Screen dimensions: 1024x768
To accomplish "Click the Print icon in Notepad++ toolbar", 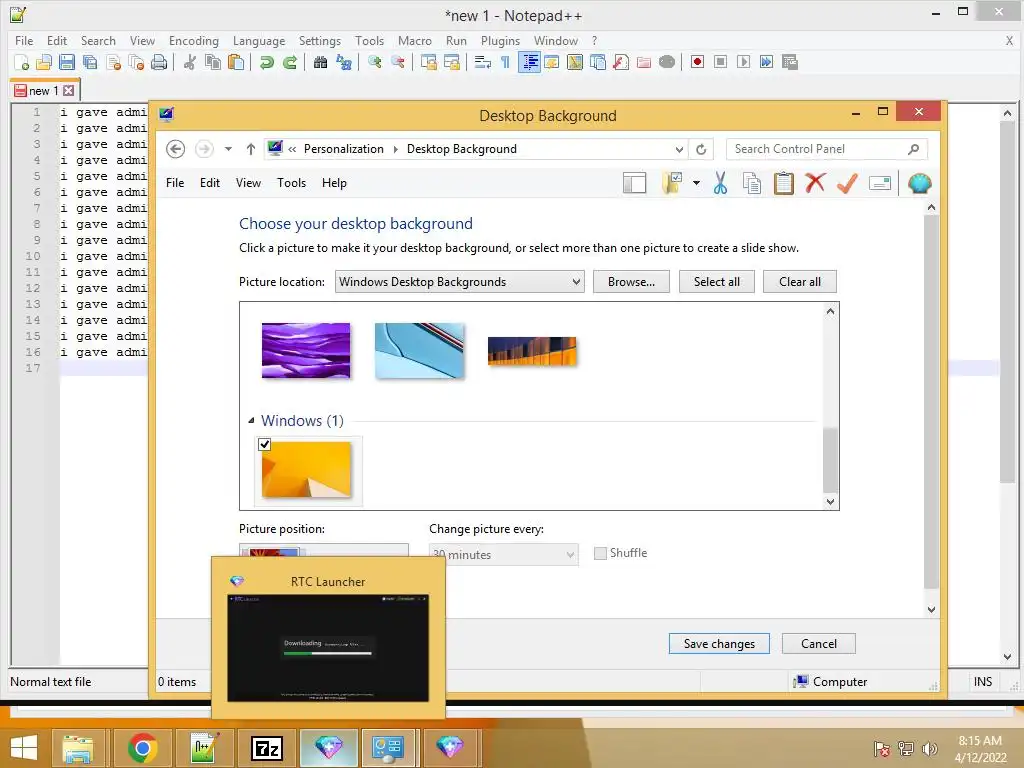I will (x=159, y=62).
